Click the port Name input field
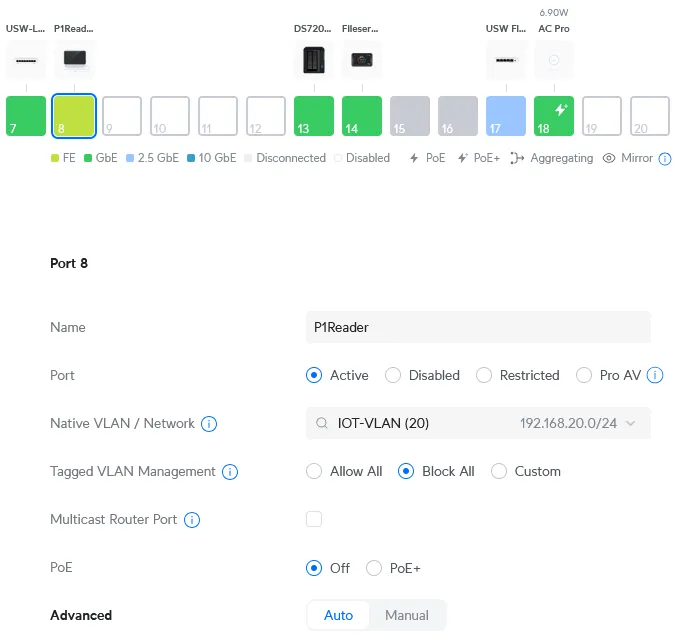The height and width of the screenshot is (634, 673). coord(478,327)
